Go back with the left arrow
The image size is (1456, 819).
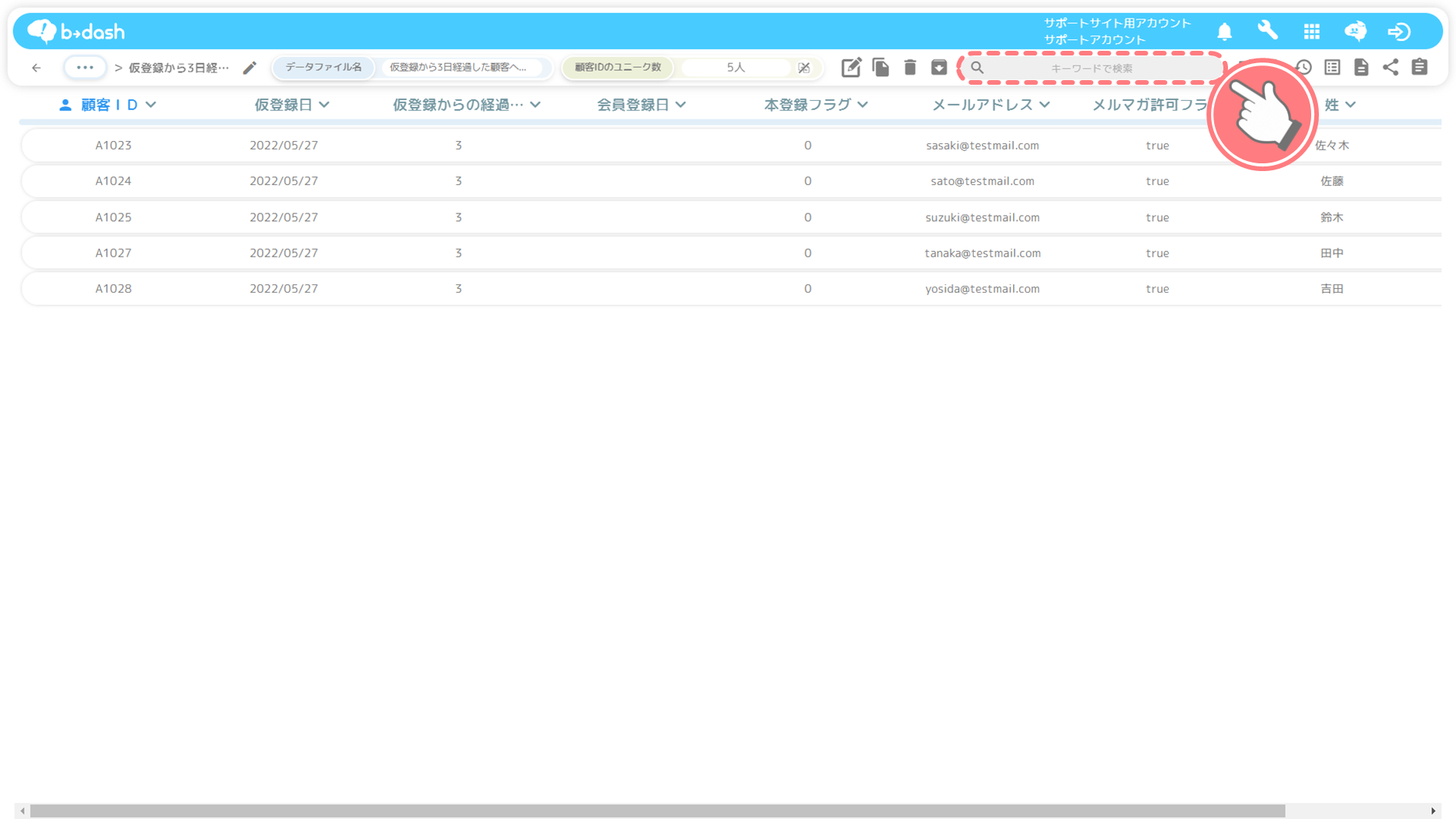pyautogui.click(x=36, y=68)
